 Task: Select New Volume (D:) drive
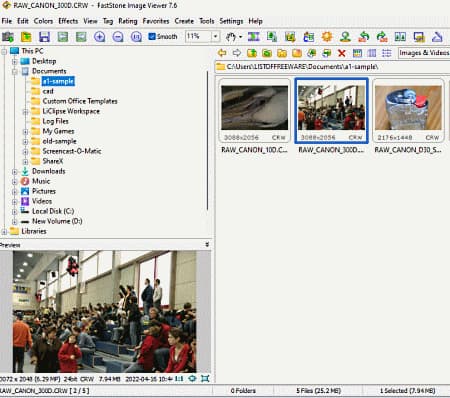click(x=57, y=221)
